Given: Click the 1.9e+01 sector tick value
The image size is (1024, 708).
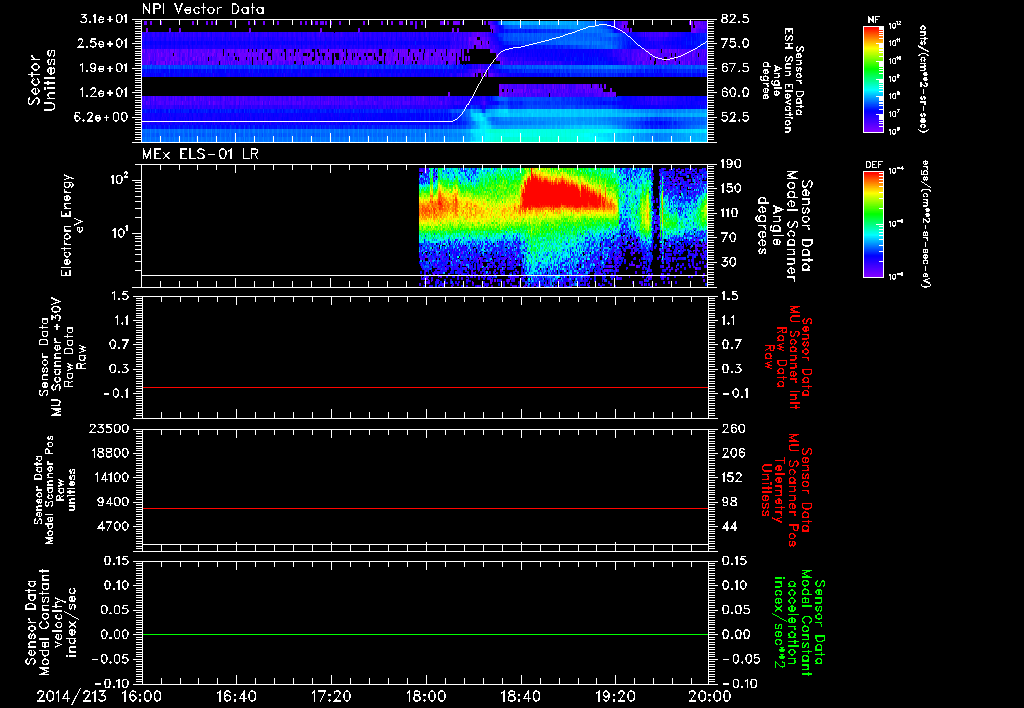Looking at the screenshot, I should (106, 68).
